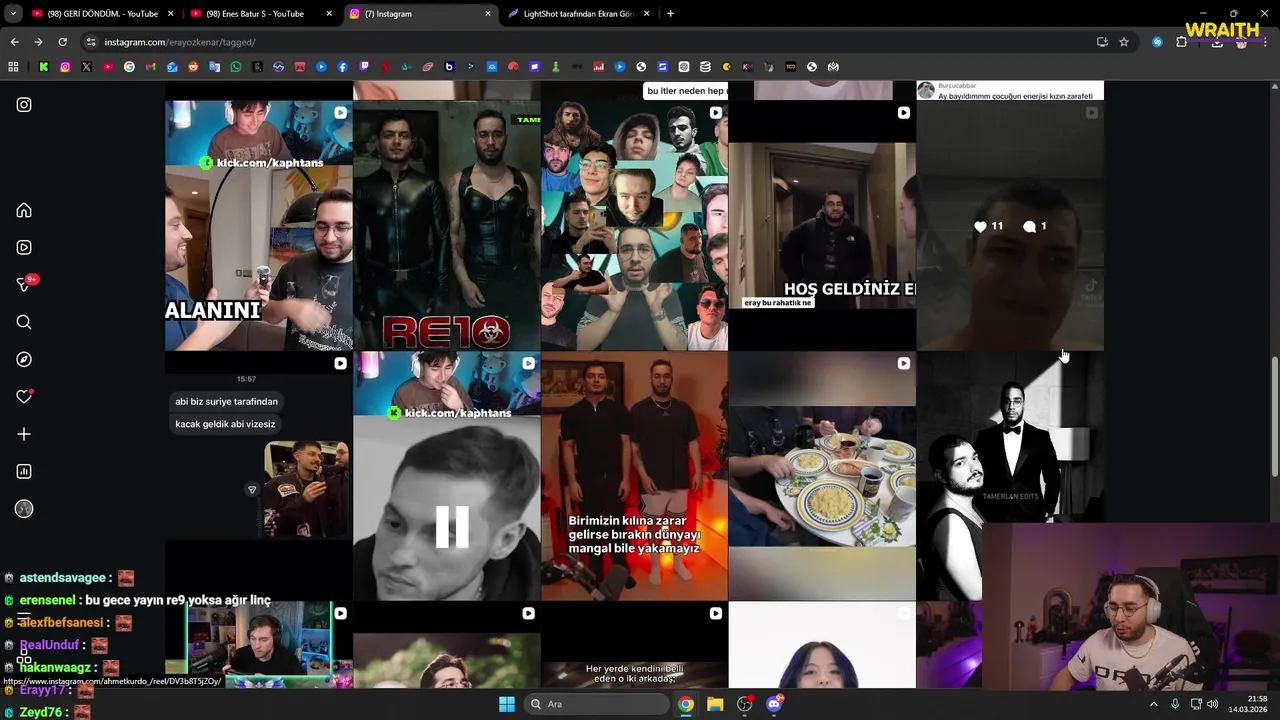Viewport: 1280px width, 720px height.
Task: Open Instagram notifications heart icon
Action: pyautogui.click(x=24, y=397)
